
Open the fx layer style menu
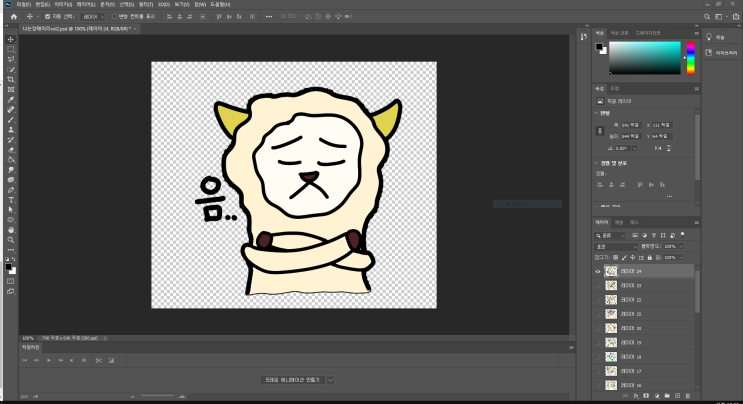click(x=636, y=396)
